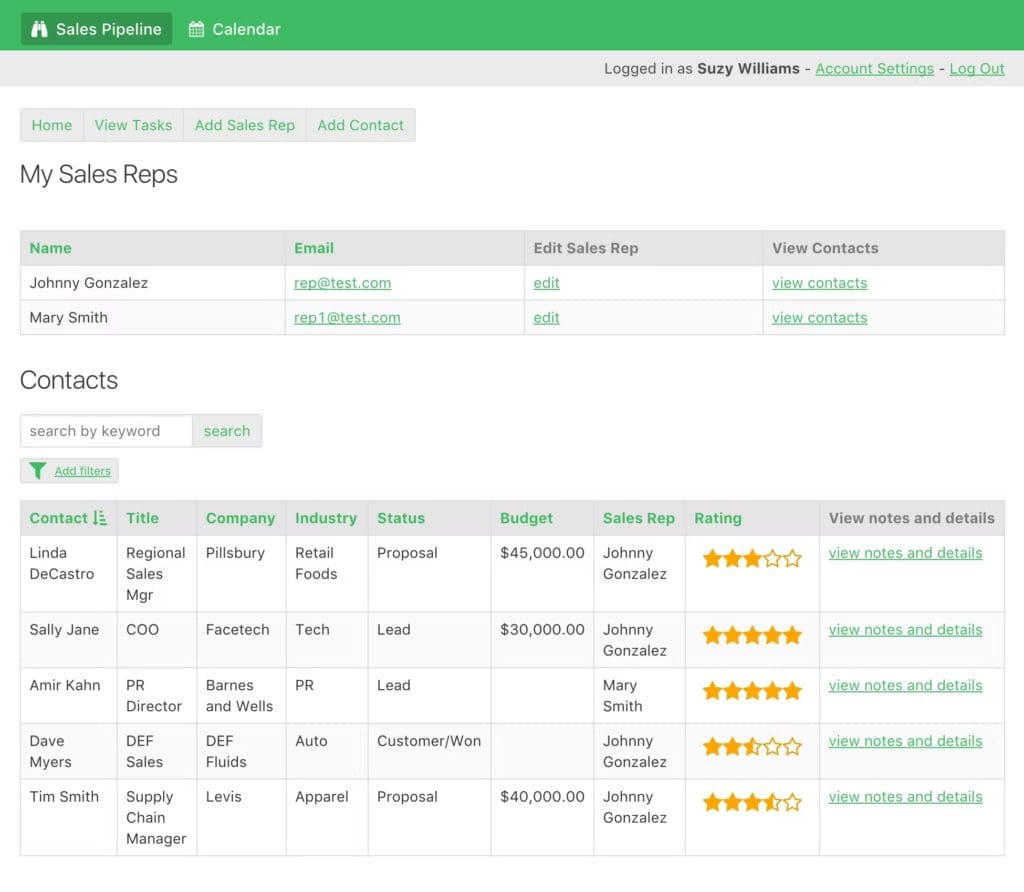Click Add Contact
The height and width of the screenshot is (892, 1024).
[360, 125]
